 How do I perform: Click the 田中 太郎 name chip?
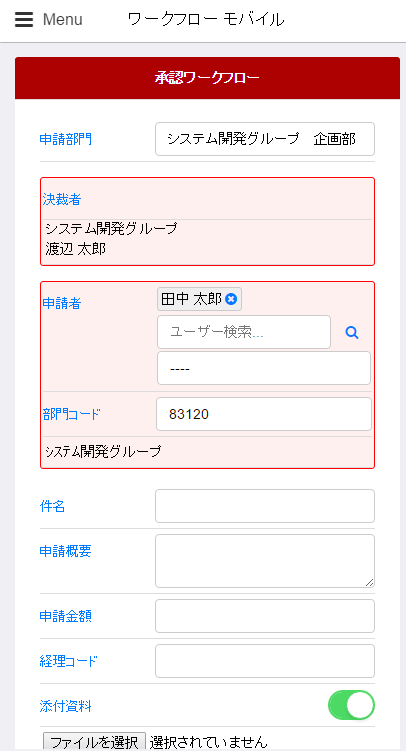point(192,299)
